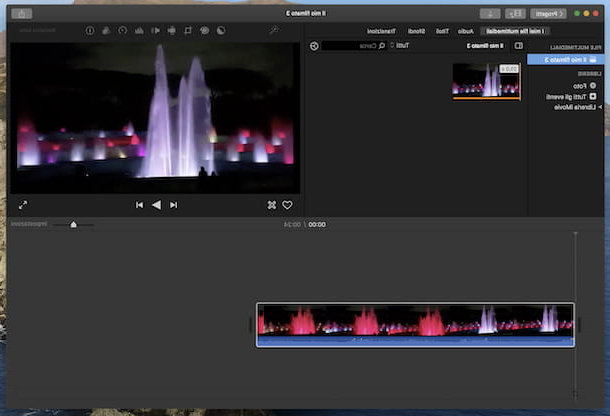Screen dimensions: 610x416
Task: Click the import media down-arrow button
Action: (x=490, y=14)
